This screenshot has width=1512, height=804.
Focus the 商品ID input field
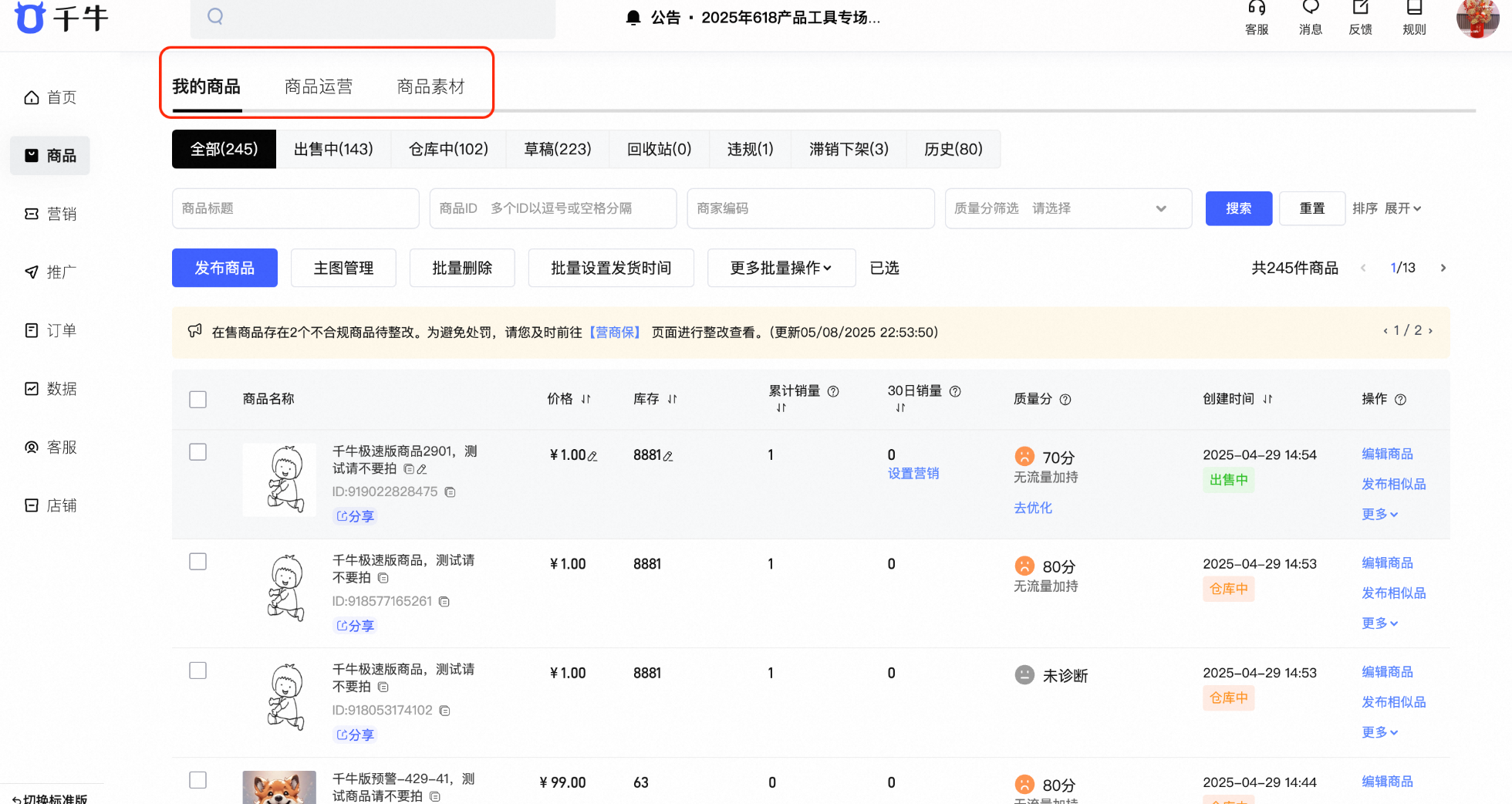point(553,208)
